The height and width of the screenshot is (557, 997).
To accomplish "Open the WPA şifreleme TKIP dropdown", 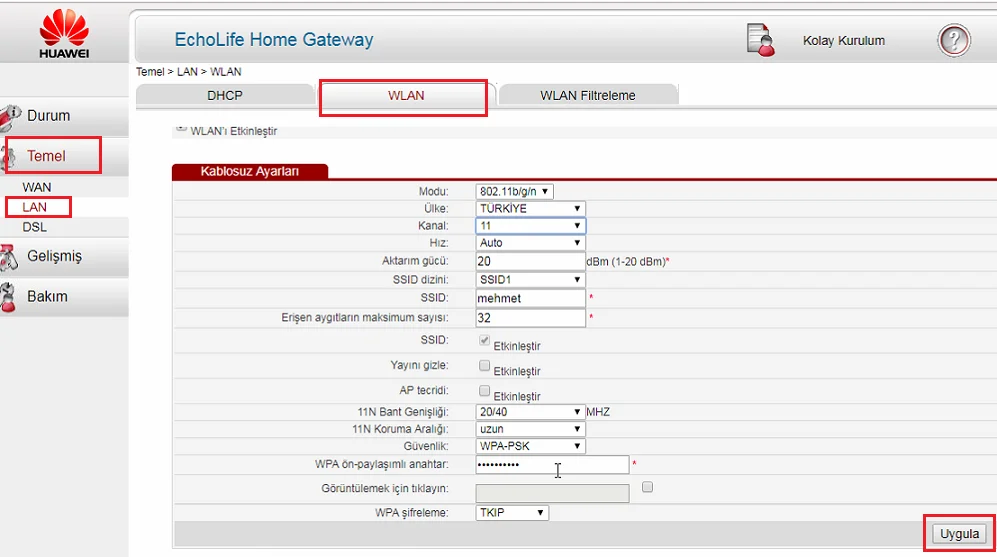I will coord(512,513).
